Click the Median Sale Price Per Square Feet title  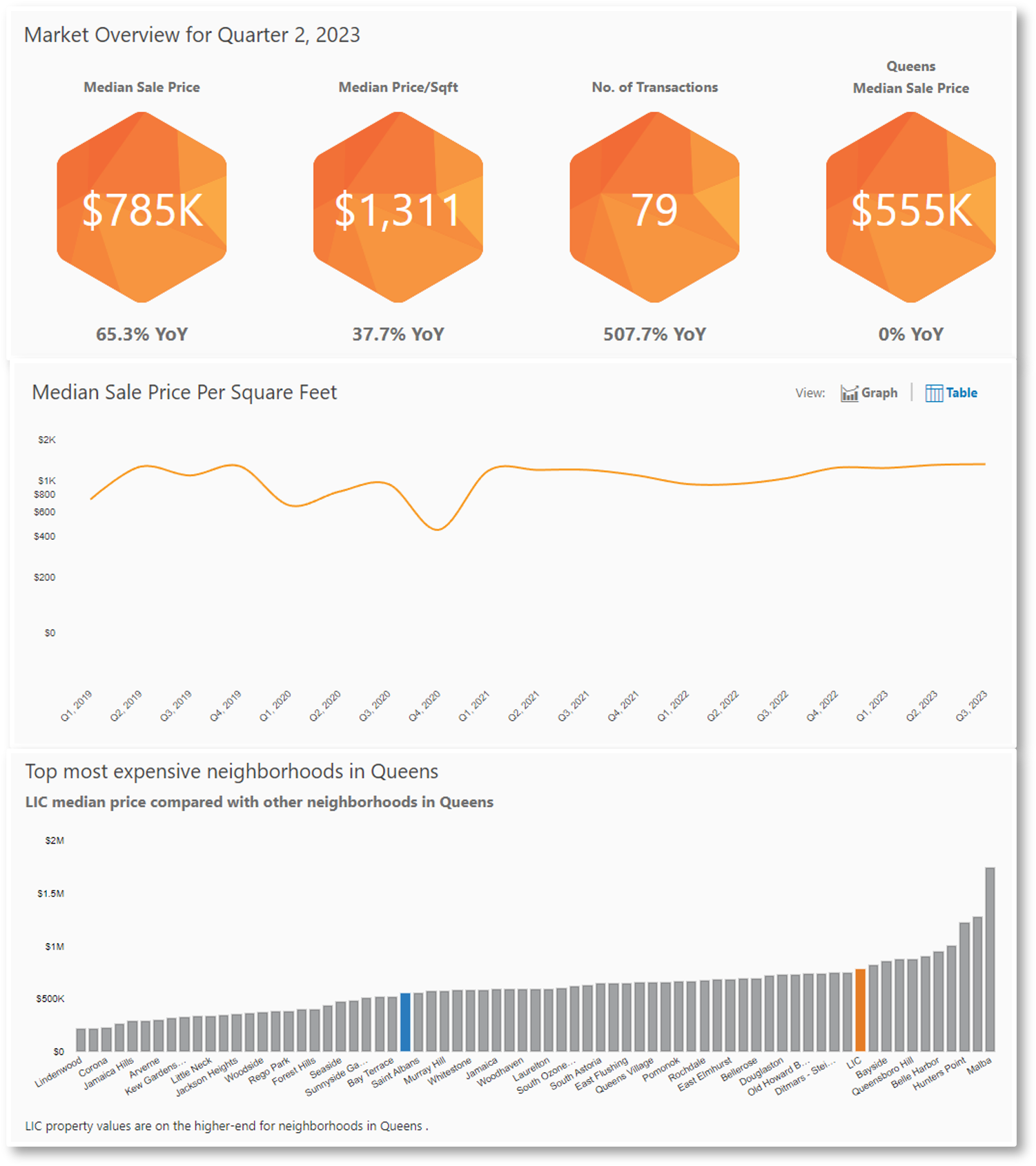(x=184, y=392)
